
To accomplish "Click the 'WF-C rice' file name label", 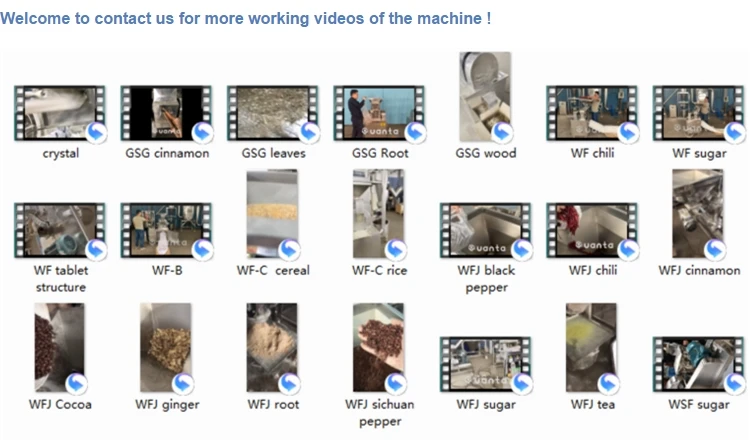I will [379, 270].
